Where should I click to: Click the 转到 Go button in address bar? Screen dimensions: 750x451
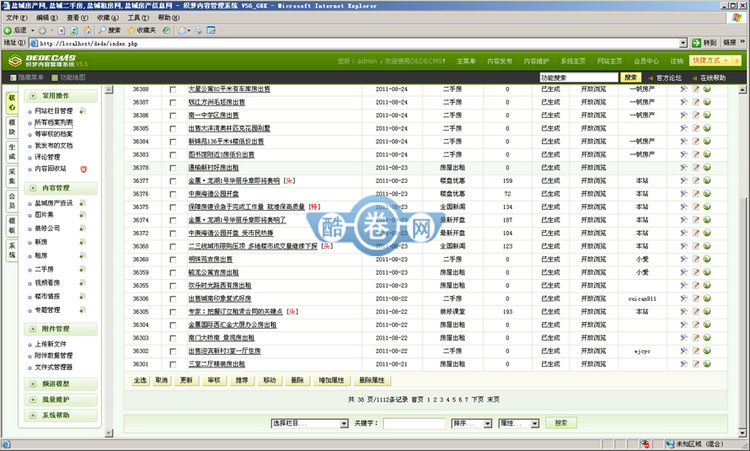click(704, 43)
